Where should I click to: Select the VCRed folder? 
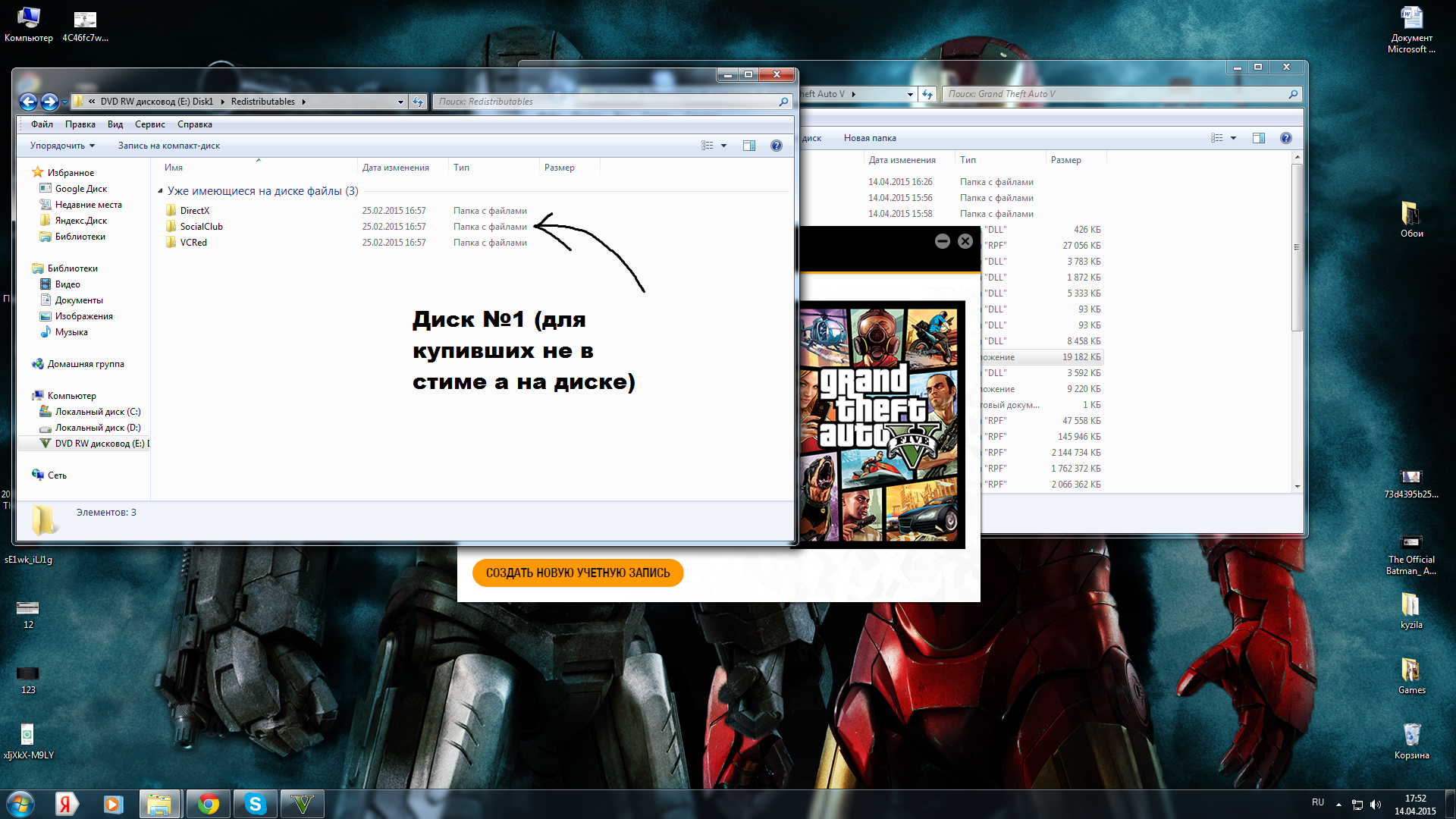[193, 243]
